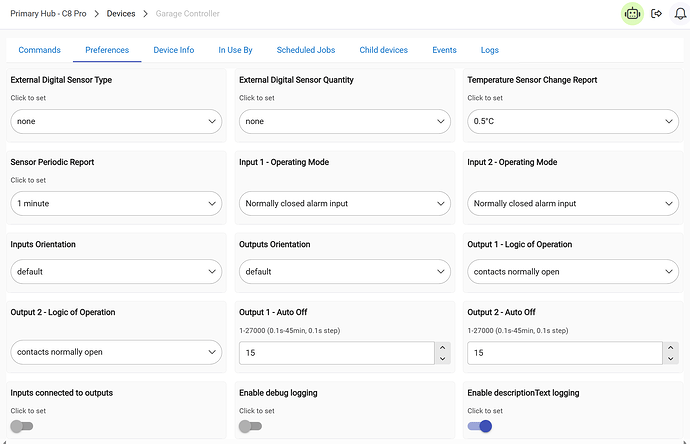Viewport: 690px width, 444px height.
Task: Increase Output 2 Auto Off with up arrow
Action: (671, 347)
